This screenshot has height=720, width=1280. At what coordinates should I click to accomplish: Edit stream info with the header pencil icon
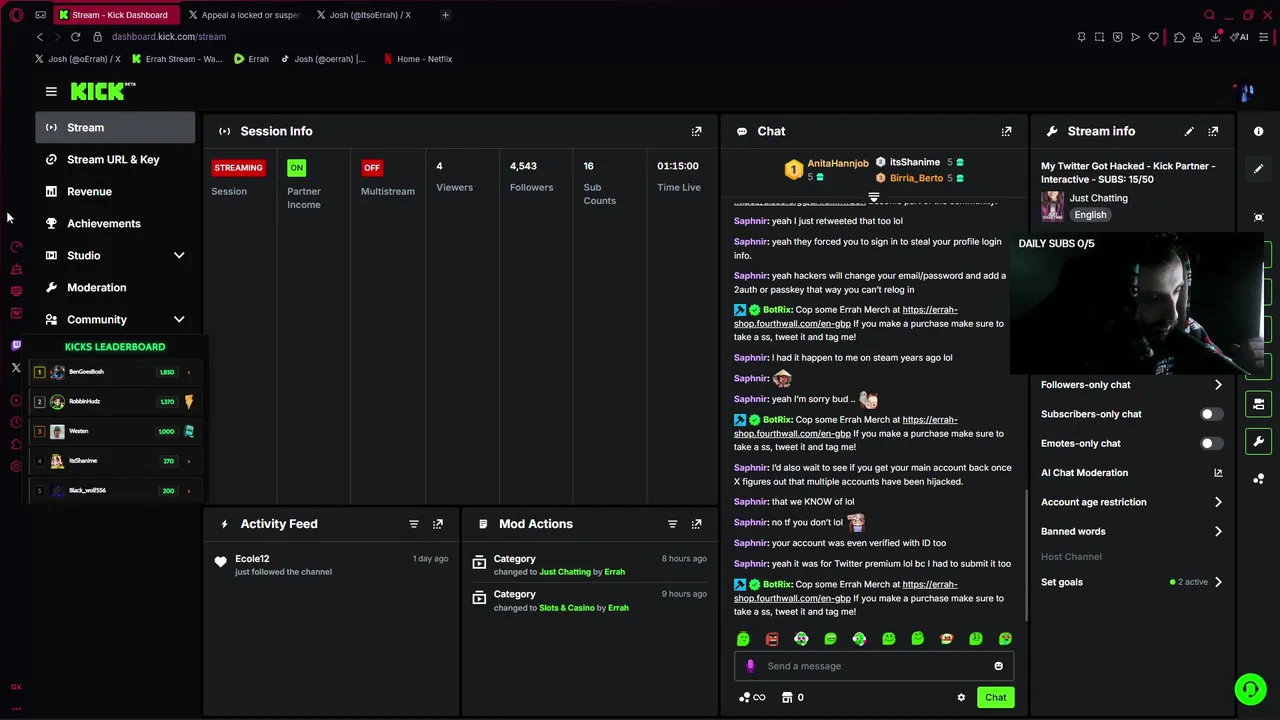pyautogui.click(x=1189, y=131)
